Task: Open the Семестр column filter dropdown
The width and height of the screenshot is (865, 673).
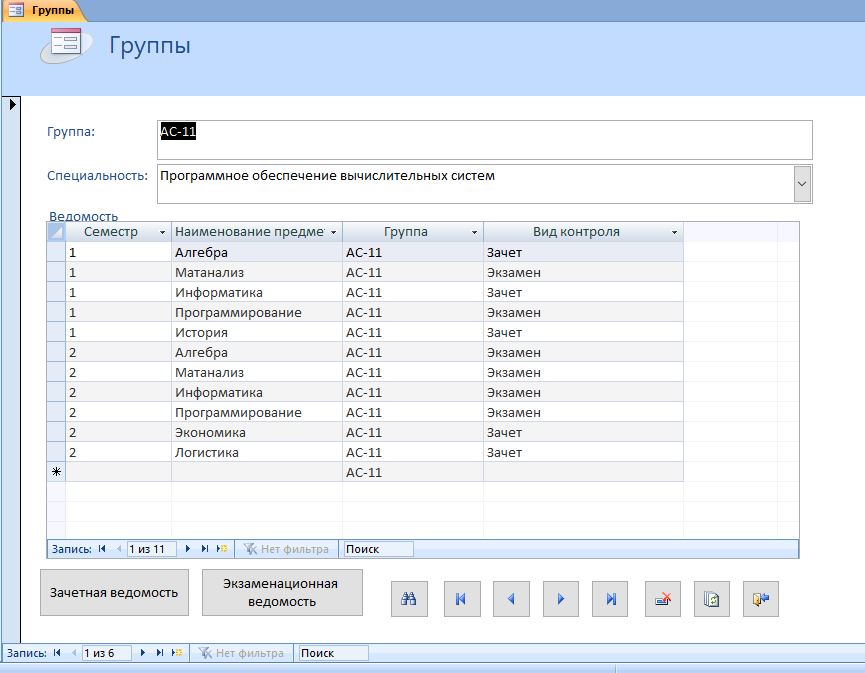Action: pyautogui.click(x=162, y=232)
